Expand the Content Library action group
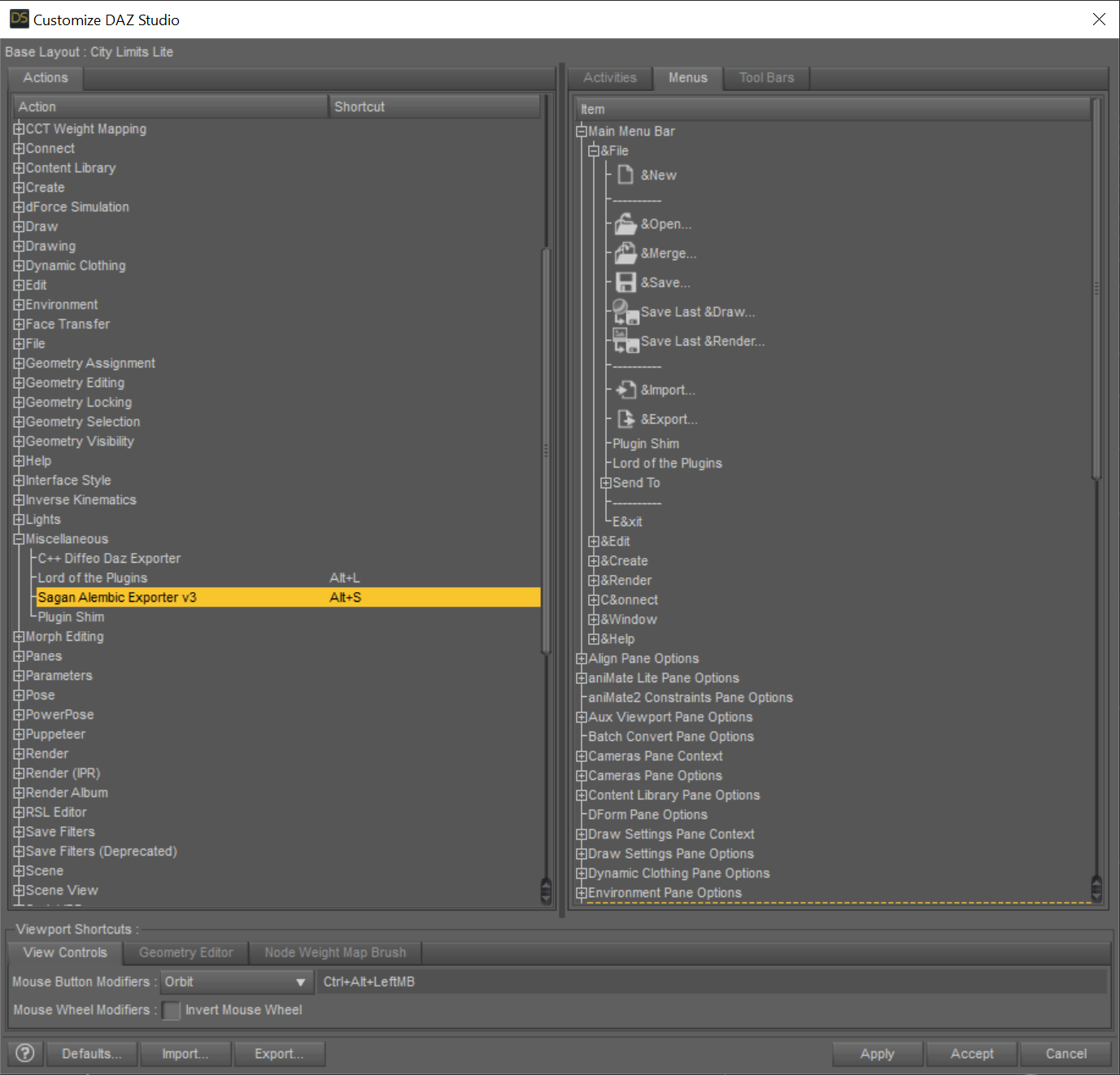 tap(19, 168)
